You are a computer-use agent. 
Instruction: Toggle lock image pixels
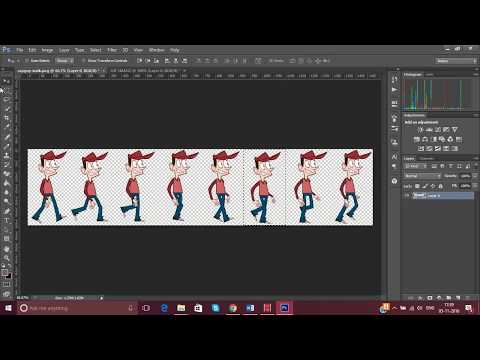click(x=425, y=186)
